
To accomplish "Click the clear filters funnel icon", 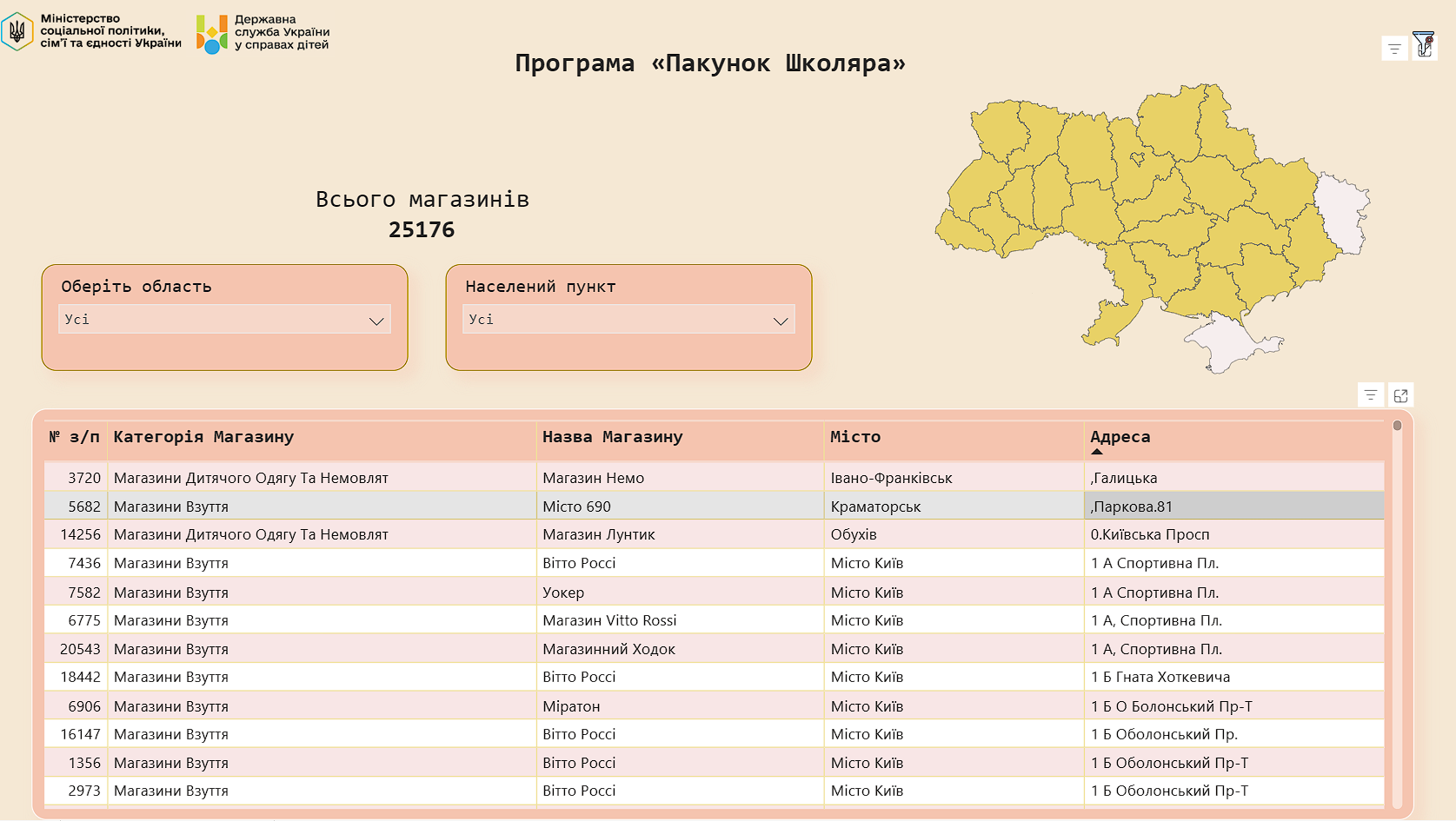I will tap(1424, 44).
